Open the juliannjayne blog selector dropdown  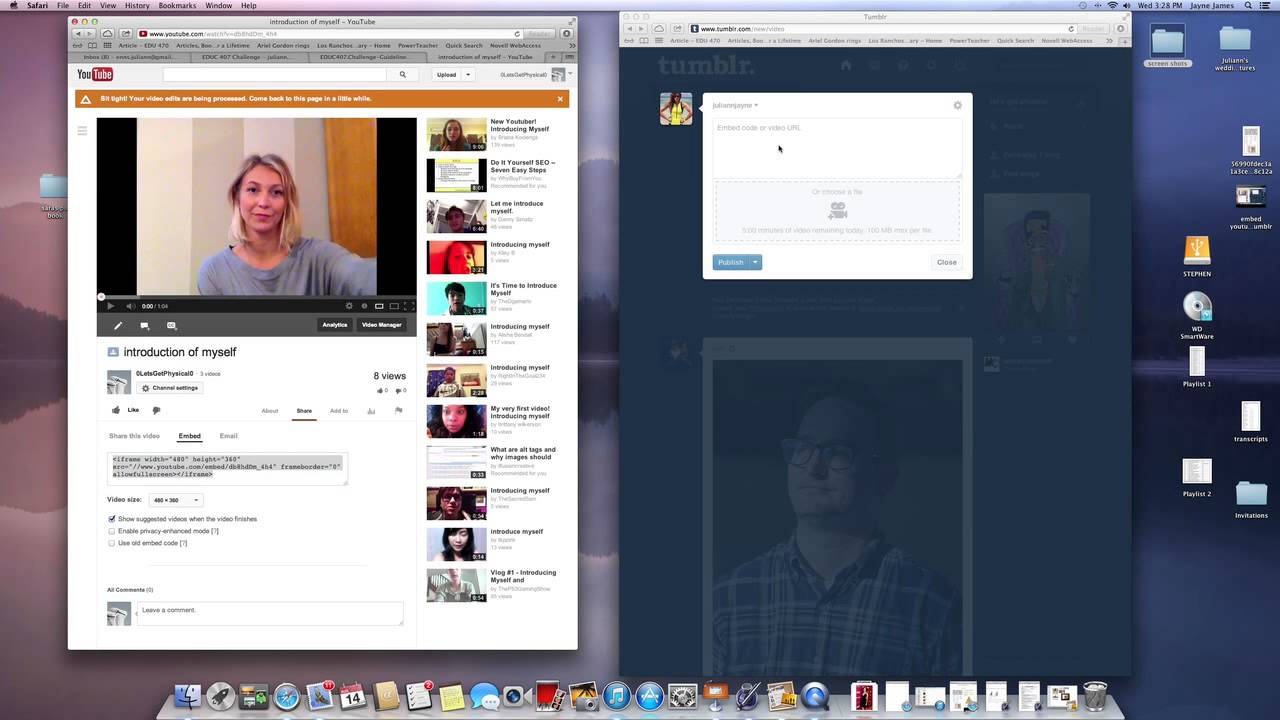point(735,105)
